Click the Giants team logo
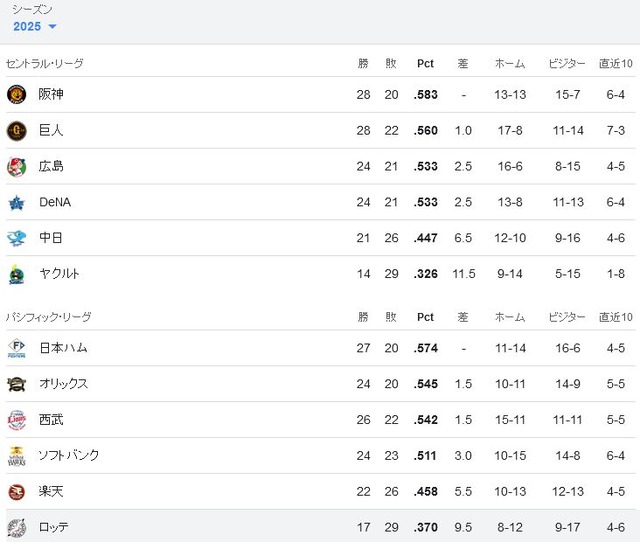The height and width of the screenshot is (542, 640). coord(17,131)
